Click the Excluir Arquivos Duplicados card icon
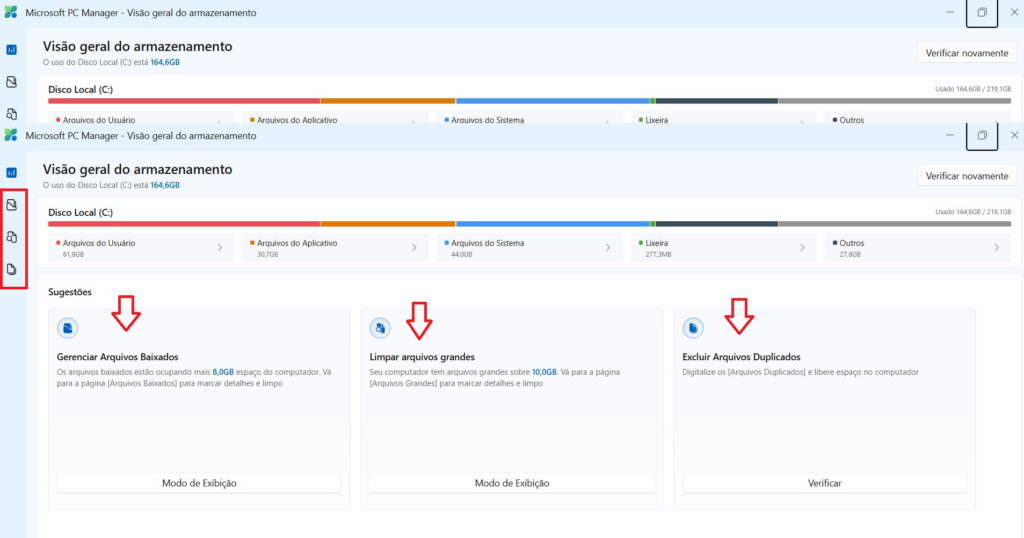The height and width of the screenshot is (538, 1024). click(693, 328)
